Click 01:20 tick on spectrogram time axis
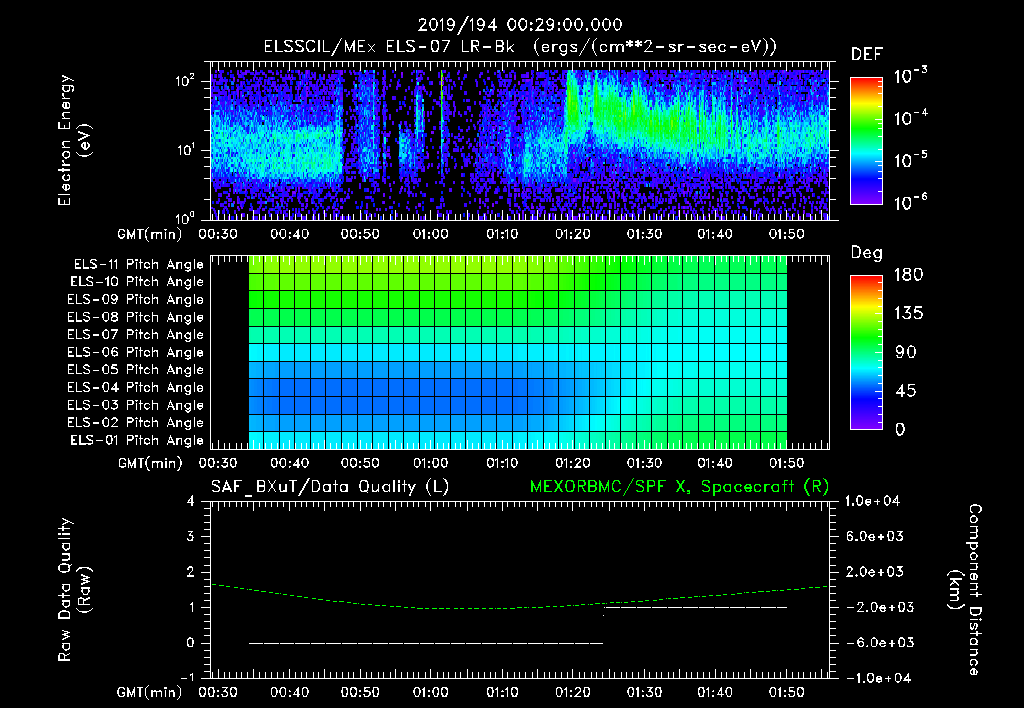 point(573,234)
